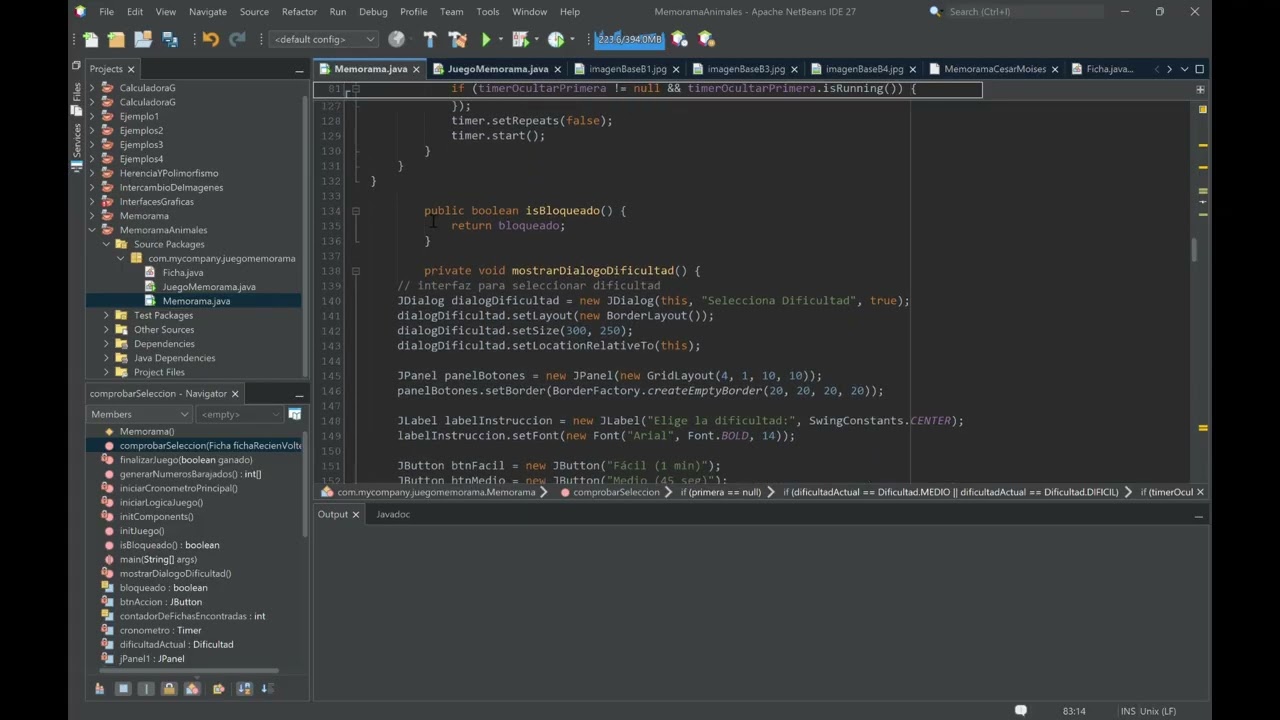Open the Source menu
This screenshot has height=720, width=1280.
[x=254, y=11]
